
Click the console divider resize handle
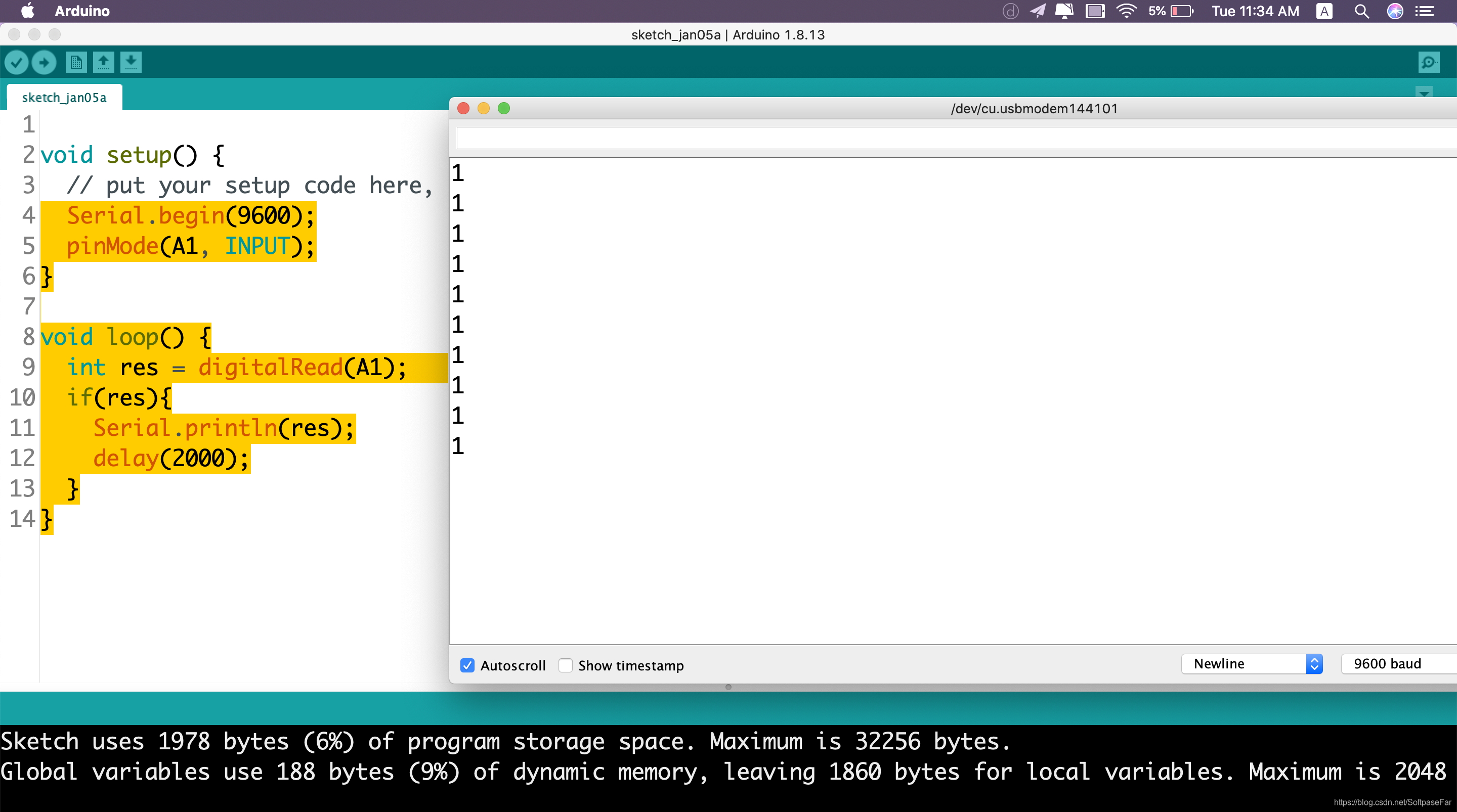(728, 687)
